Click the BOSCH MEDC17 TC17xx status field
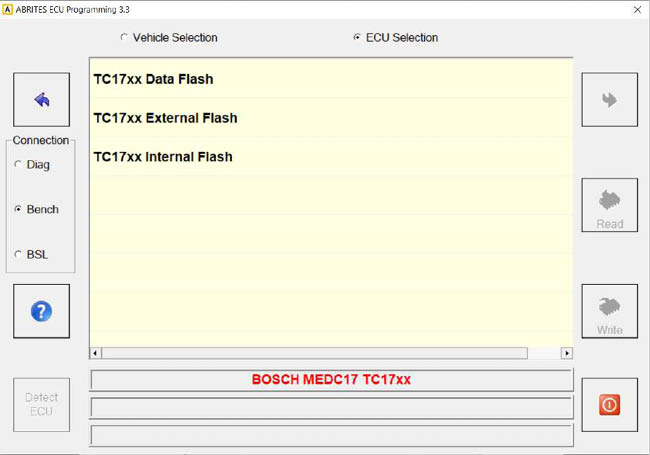 pyautogui.click(x=331, y=380)
